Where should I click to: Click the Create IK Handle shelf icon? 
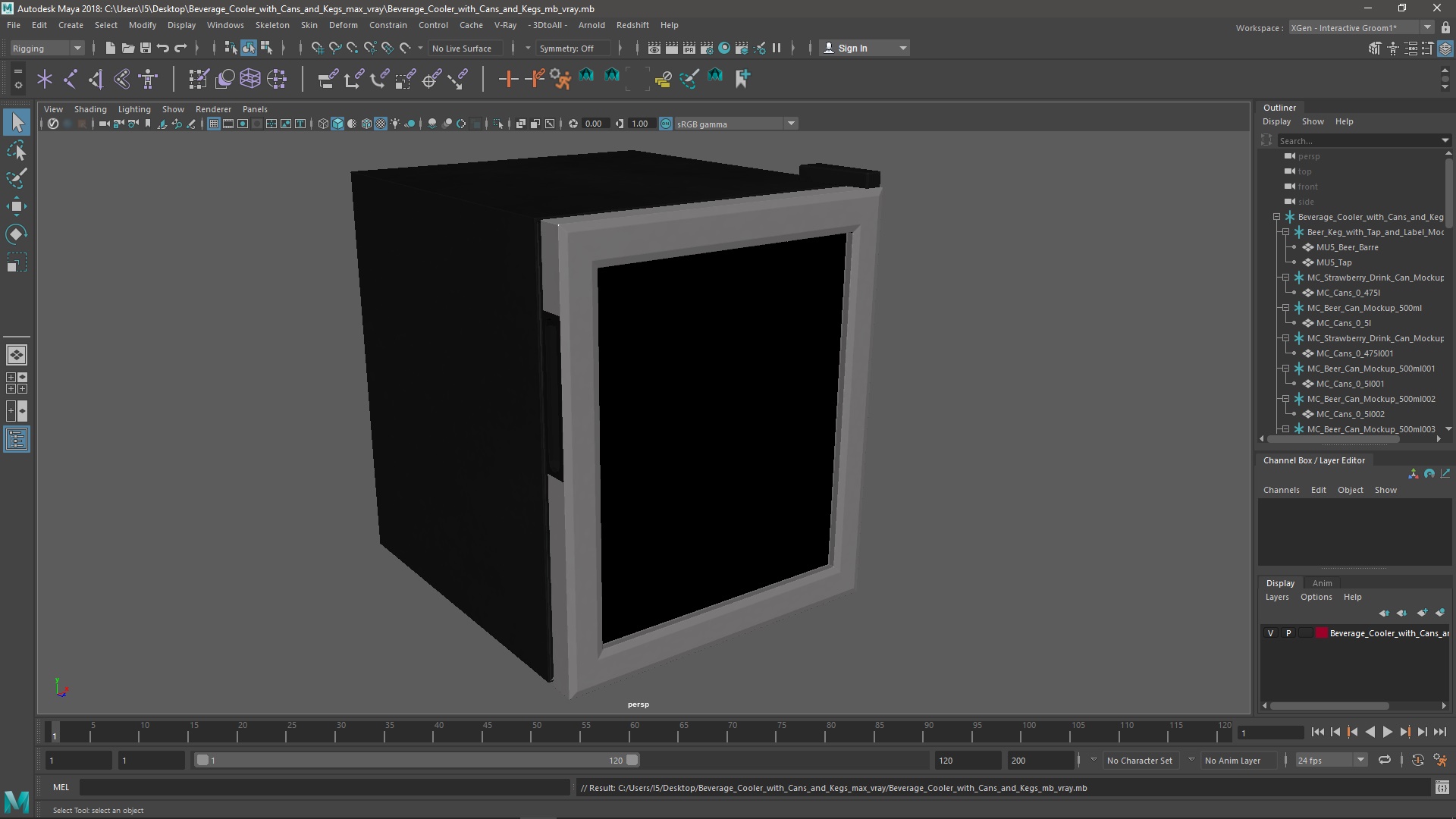(x=122, y=79)
